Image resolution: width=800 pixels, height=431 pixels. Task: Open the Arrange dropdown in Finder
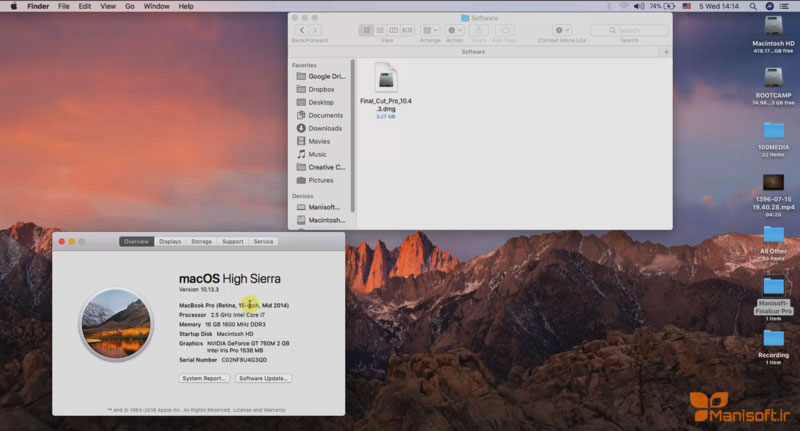pyautogui.click(x=430, y=30)
